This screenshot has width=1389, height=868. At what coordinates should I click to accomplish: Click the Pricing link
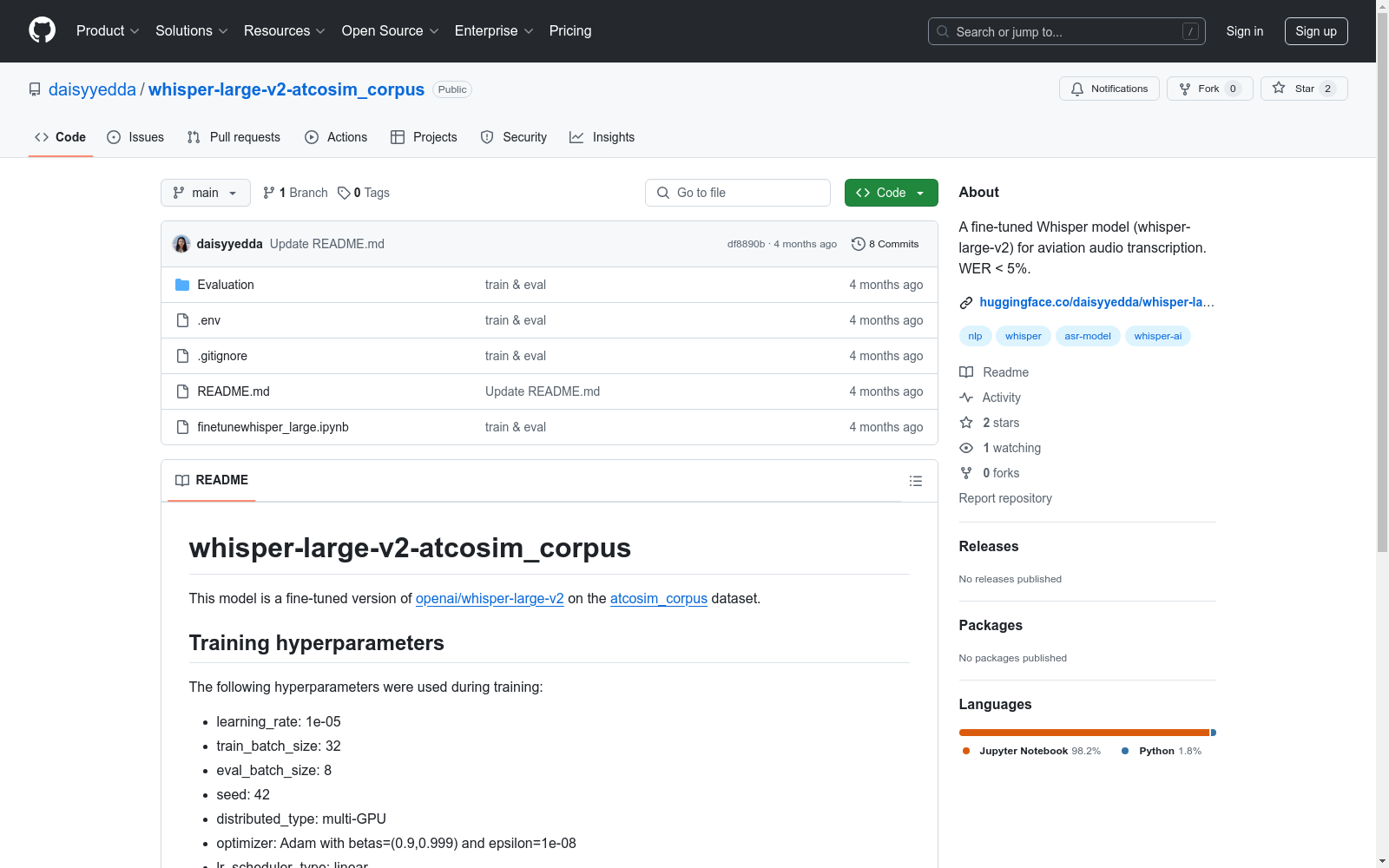coord(570,31)
